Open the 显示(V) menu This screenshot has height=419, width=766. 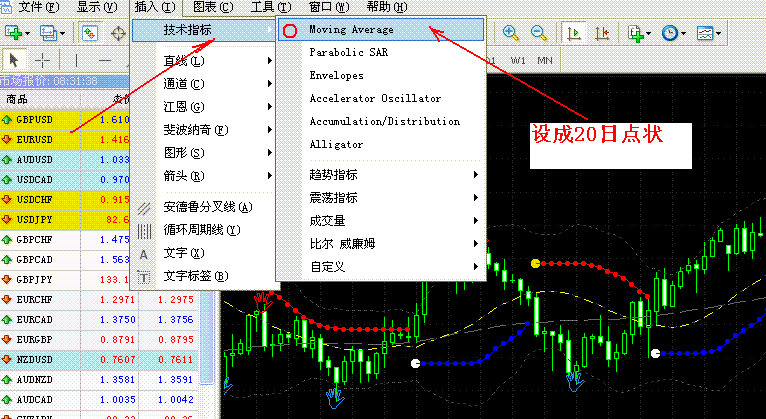97,7
